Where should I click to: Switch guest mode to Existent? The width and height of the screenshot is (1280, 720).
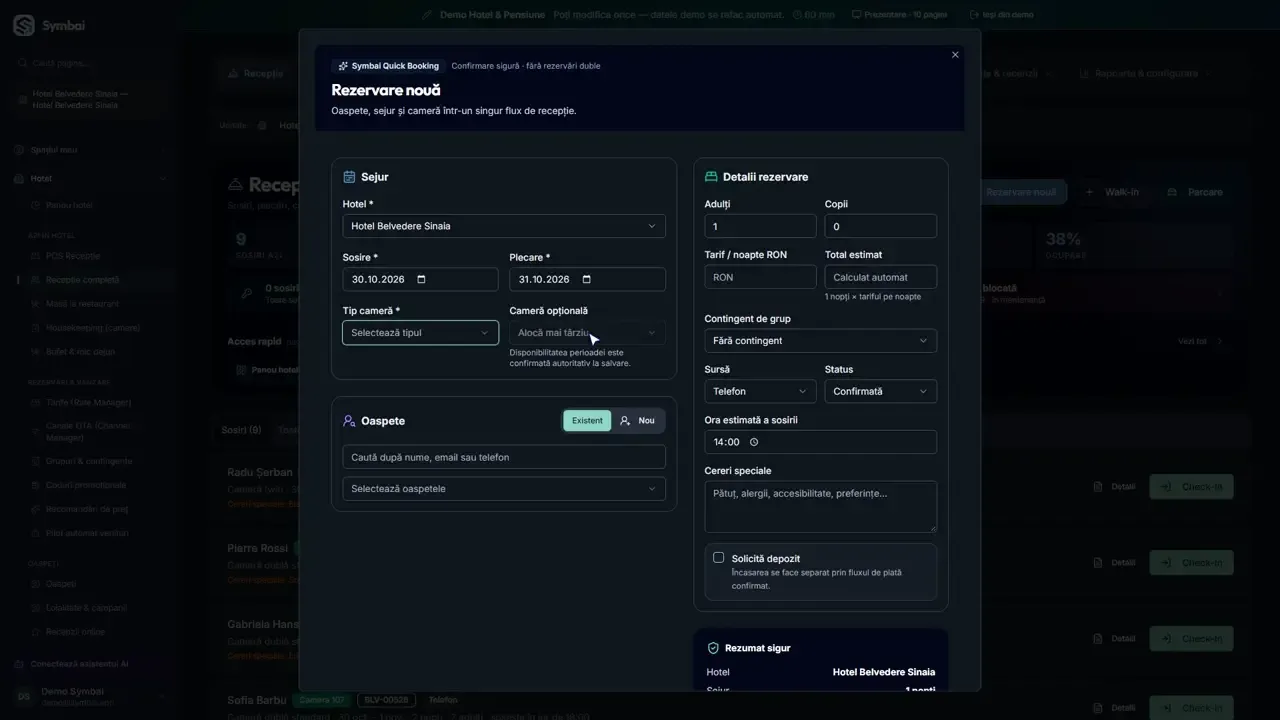587,421
